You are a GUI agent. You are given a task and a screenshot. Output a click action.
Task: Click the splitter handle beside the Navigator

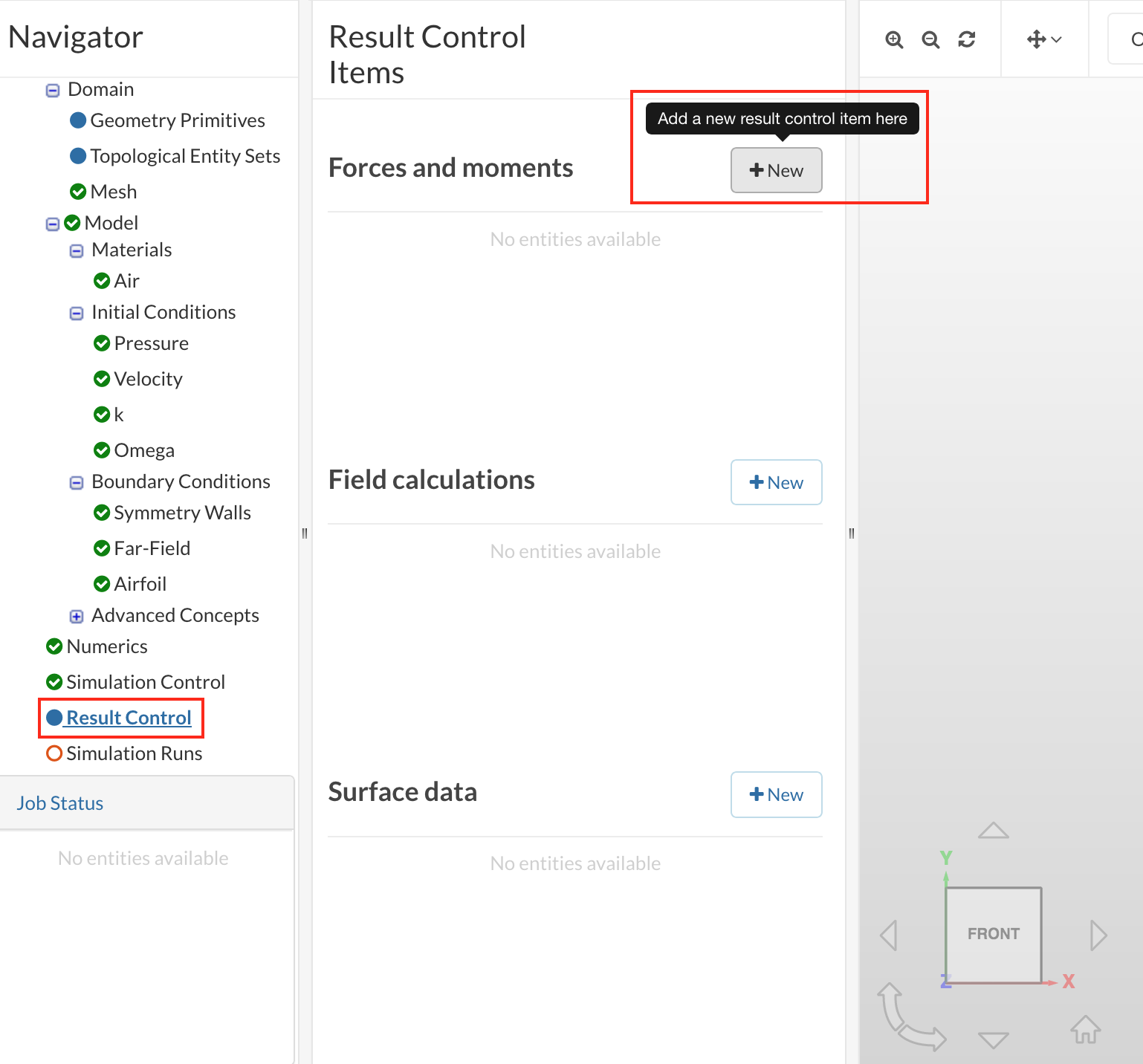[305, 533]
